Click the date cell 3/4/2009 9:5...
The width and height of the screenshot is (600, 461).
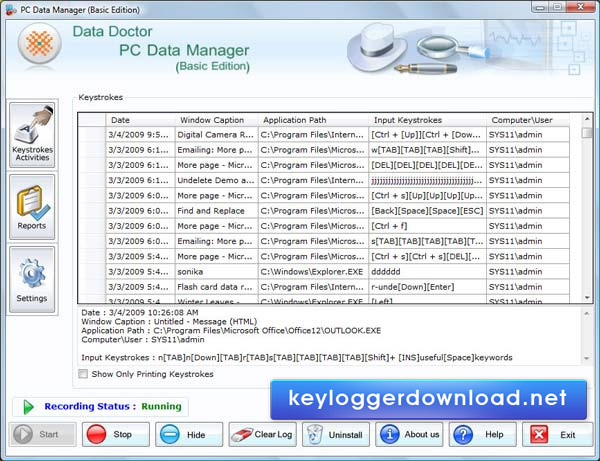coord(140,135)
